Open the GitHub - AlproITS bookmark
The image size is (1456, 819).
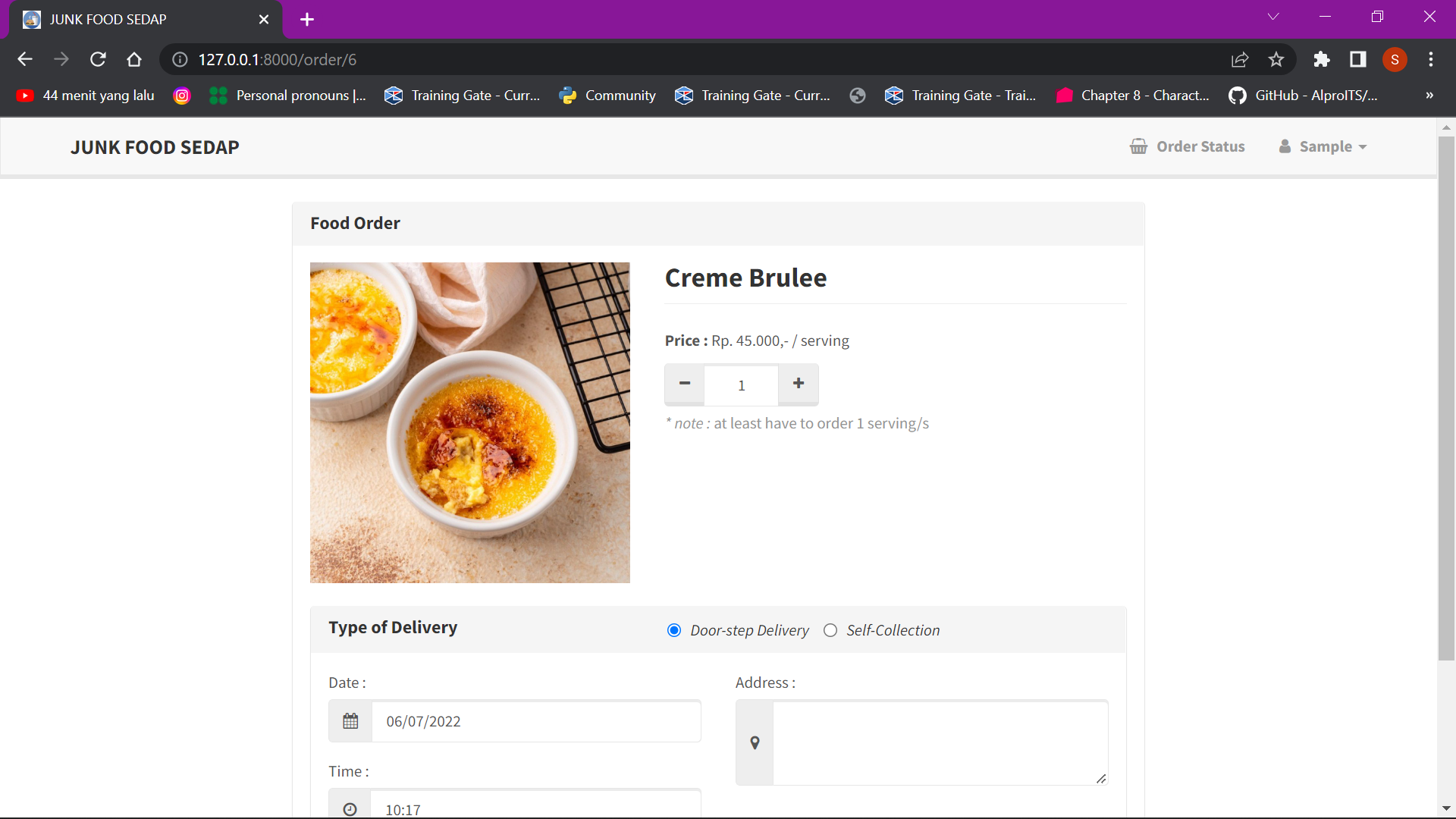point(1304,96)
